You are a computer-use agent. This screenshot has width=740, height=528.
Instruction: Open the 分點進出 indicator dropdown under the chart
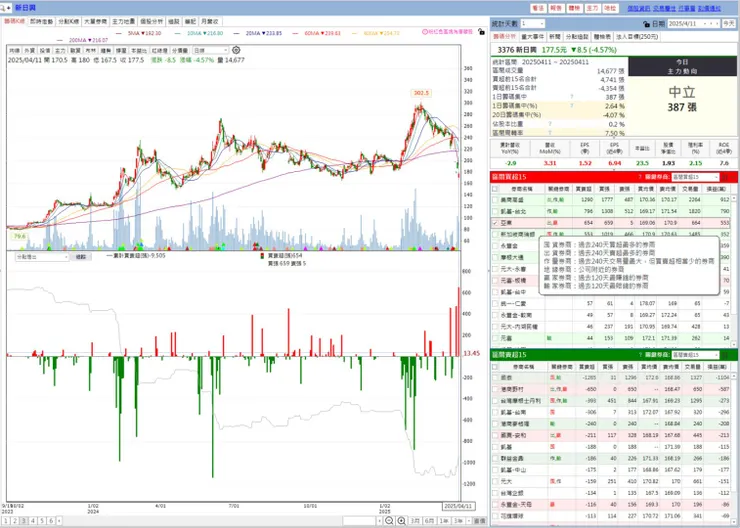(x=42, y=257)
